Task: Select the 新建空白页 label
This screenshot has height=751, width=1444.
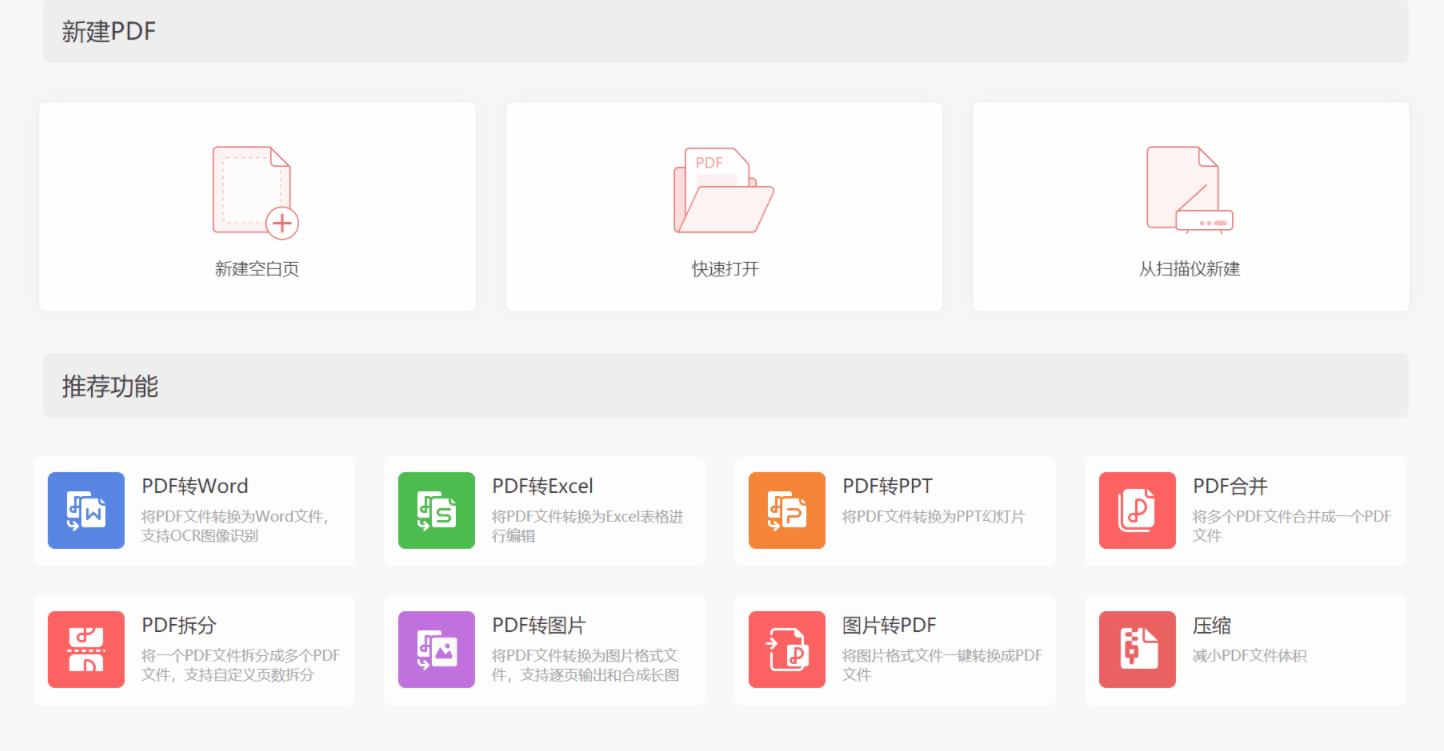Action: click(257, 269)
